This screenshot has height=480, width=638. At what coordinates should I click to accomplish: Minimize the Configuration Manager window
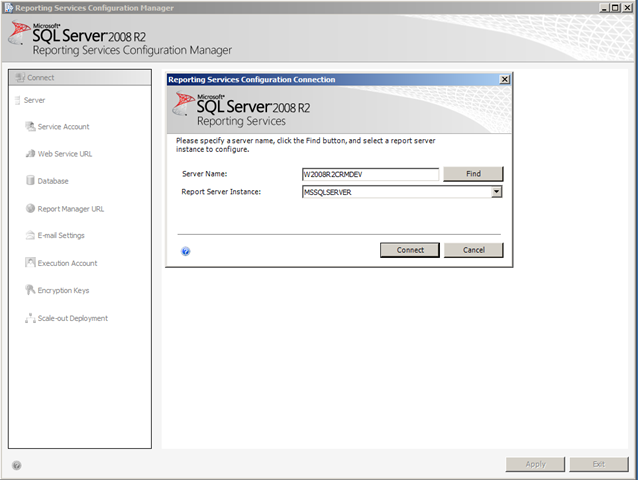pyautogui.click(x=605, y=8)
